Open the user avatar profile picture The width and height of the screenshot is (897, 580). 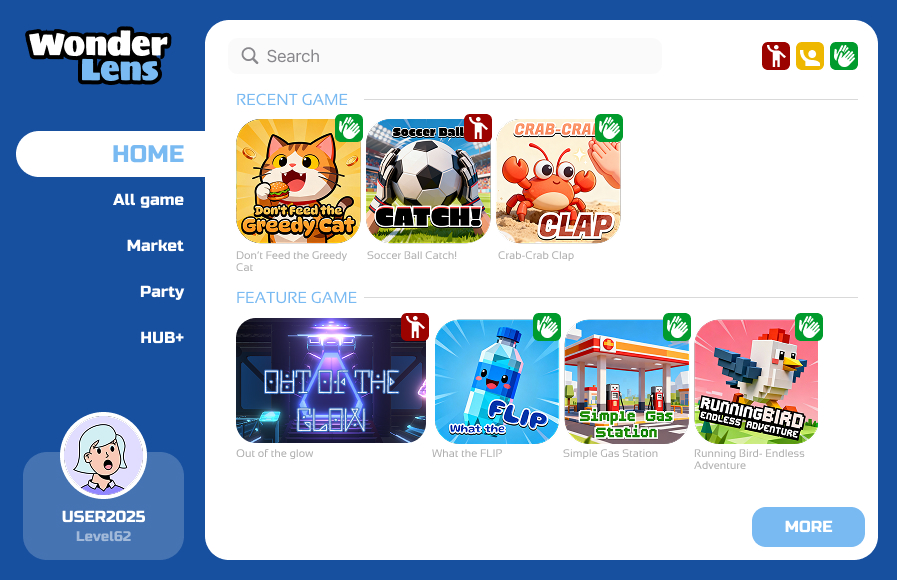pyautogui.click(x=104, y=455)
